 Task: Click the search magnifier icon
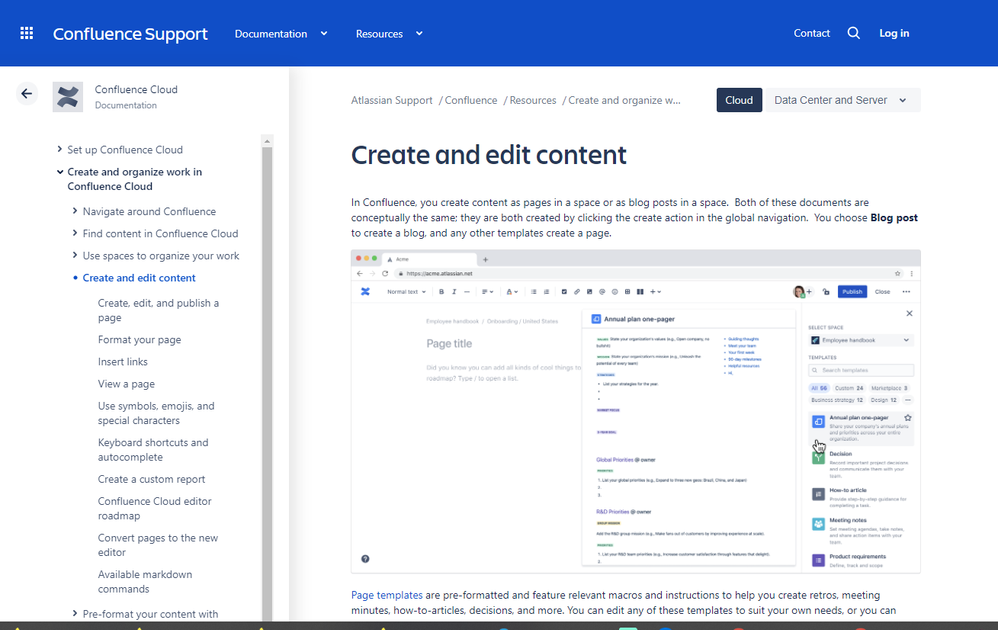[x=854, y=33]
